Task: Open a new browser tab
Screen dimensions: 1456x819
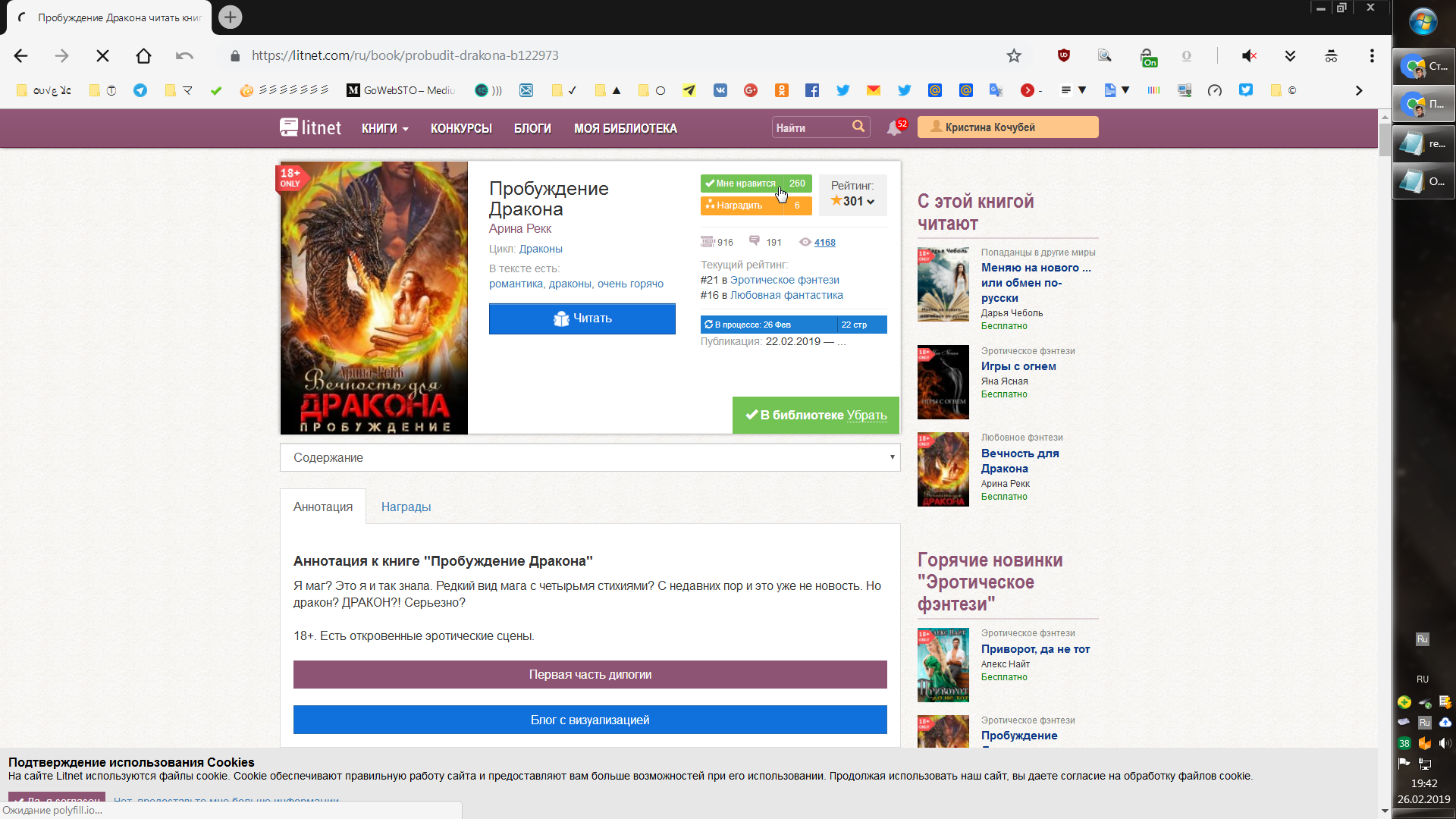Action: (230, 17)
